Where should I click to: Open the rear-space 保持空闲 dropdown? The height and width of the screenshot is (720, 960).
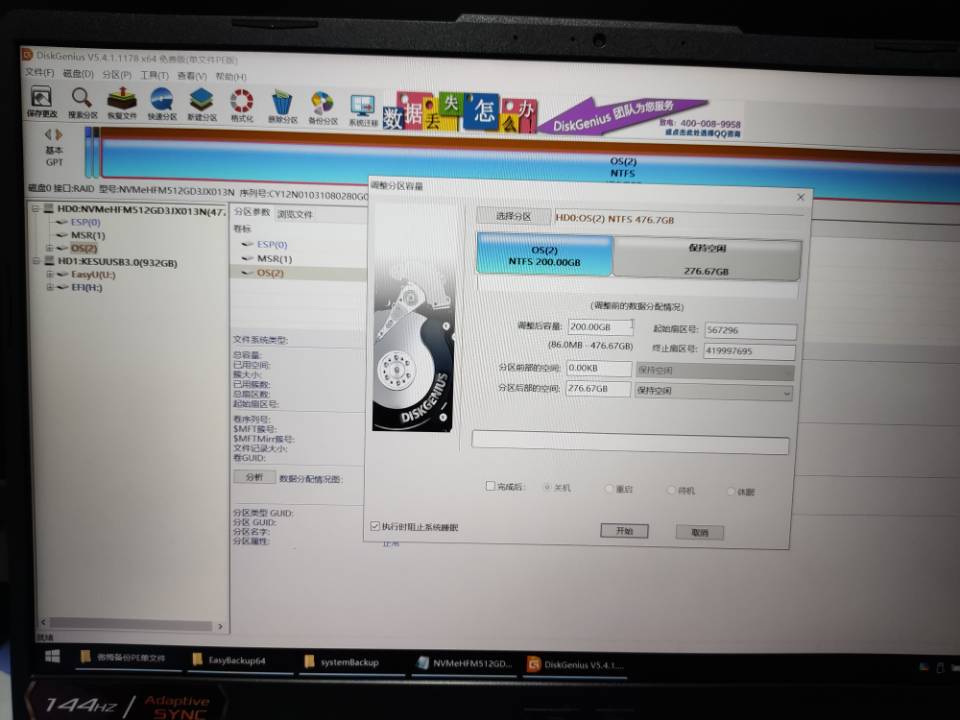coord(713,391)
